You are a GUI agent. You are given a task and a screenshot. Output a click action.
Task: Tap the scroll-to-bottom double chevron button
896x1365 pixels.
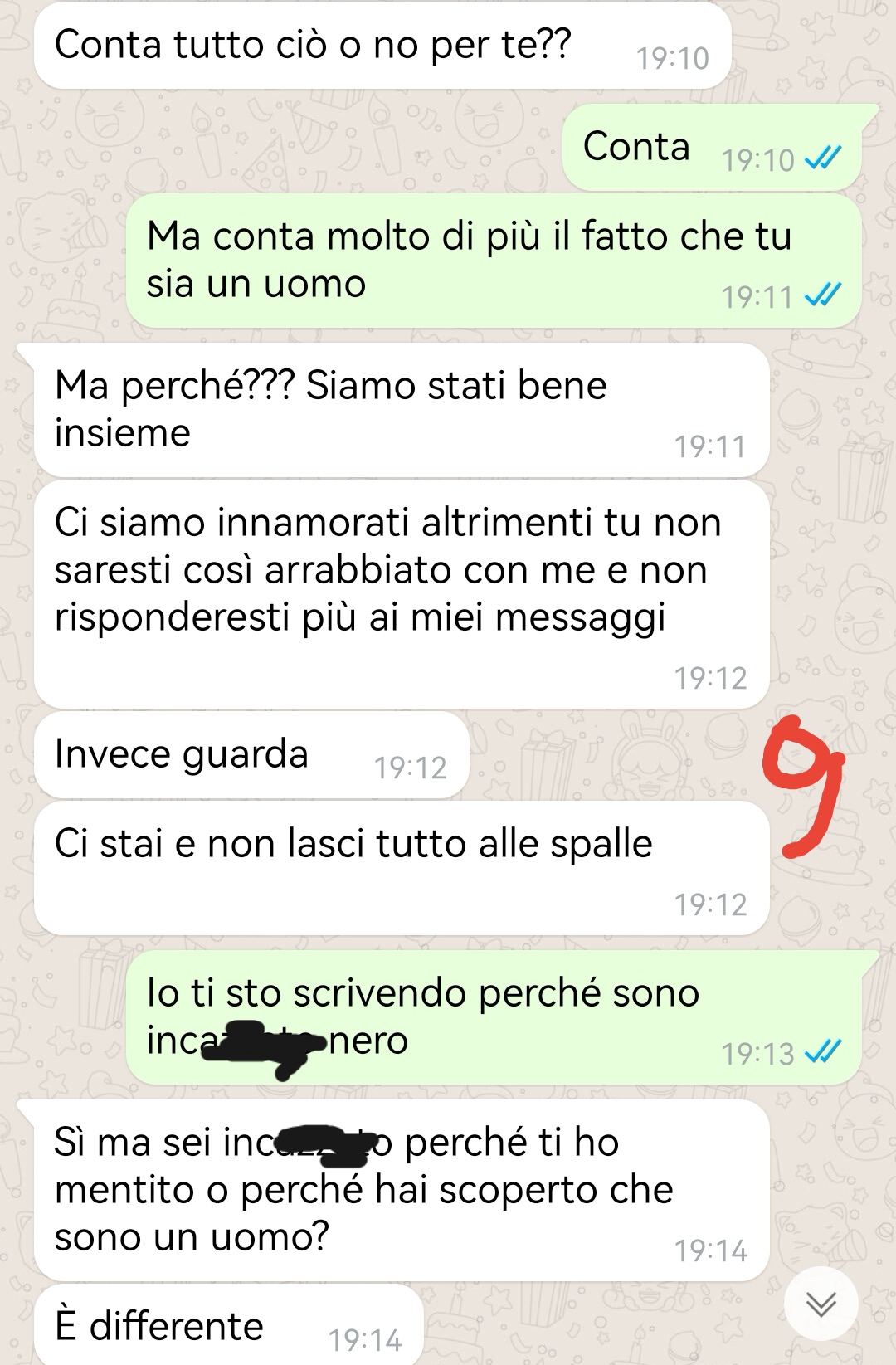click(x=821, y=1304)
